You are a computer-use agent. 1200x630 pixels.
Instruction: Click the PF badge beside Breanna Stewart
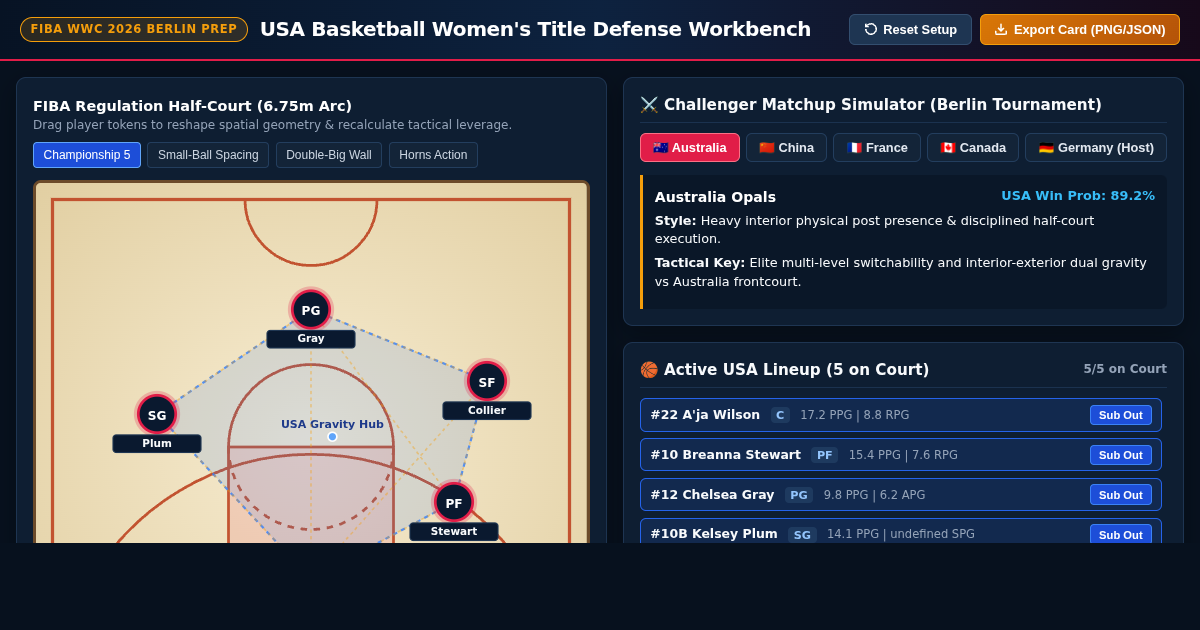pos(825,455)
